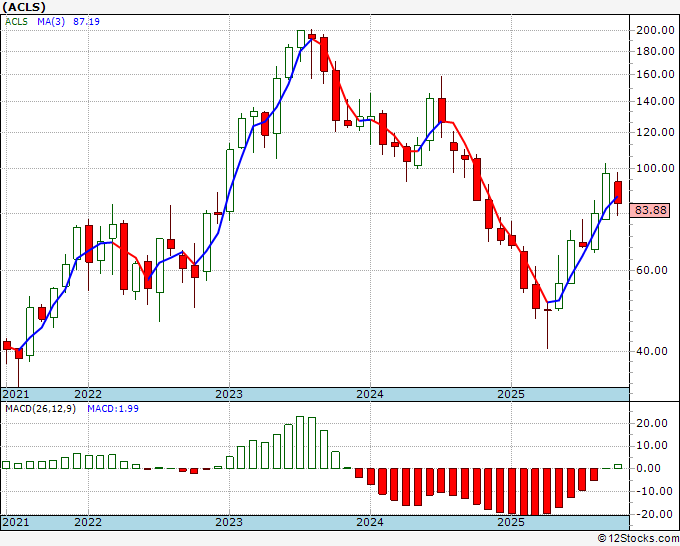
Task: Click 2025 on the price chart timeline
Action: tap(511, 394)
